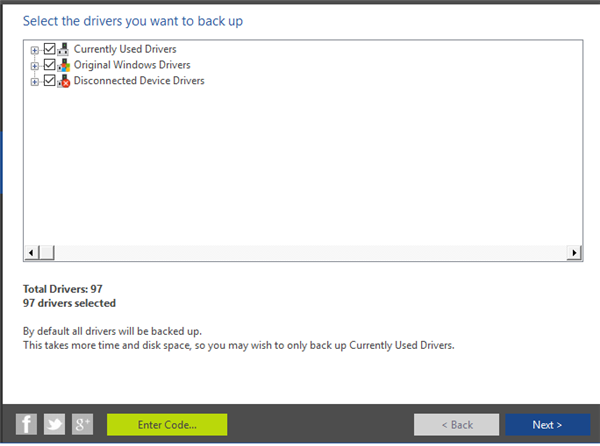Select the Original Windows Drivers label

132,65
